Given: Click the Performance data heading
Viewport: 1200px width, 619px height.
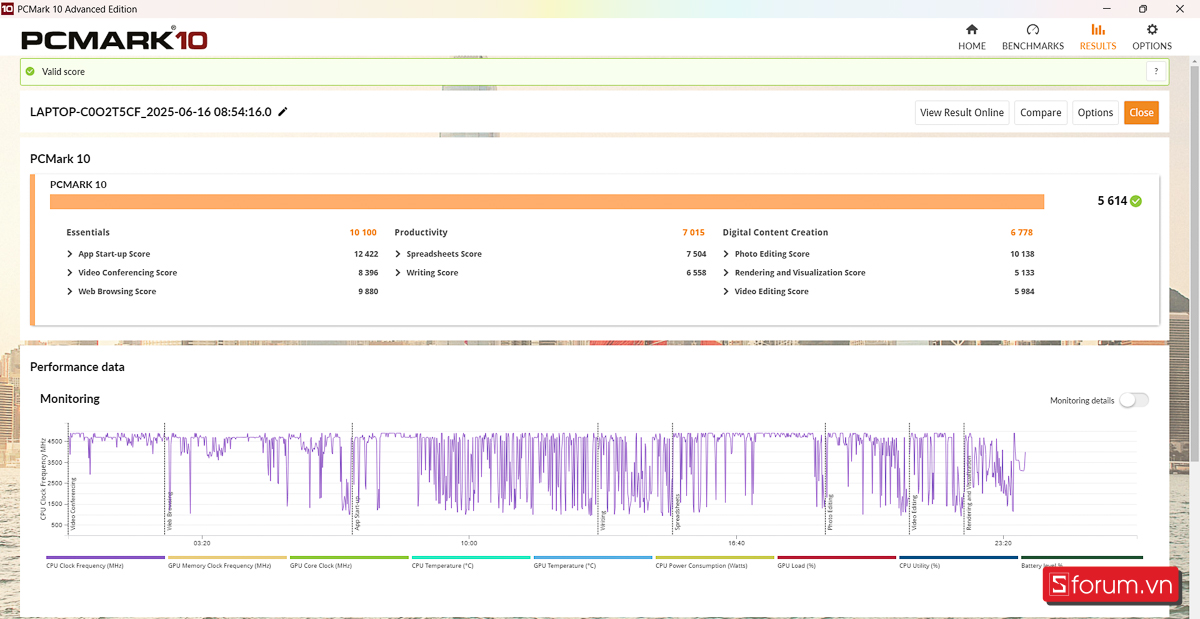Looking at the screenshot, I should tap(77, 367).
